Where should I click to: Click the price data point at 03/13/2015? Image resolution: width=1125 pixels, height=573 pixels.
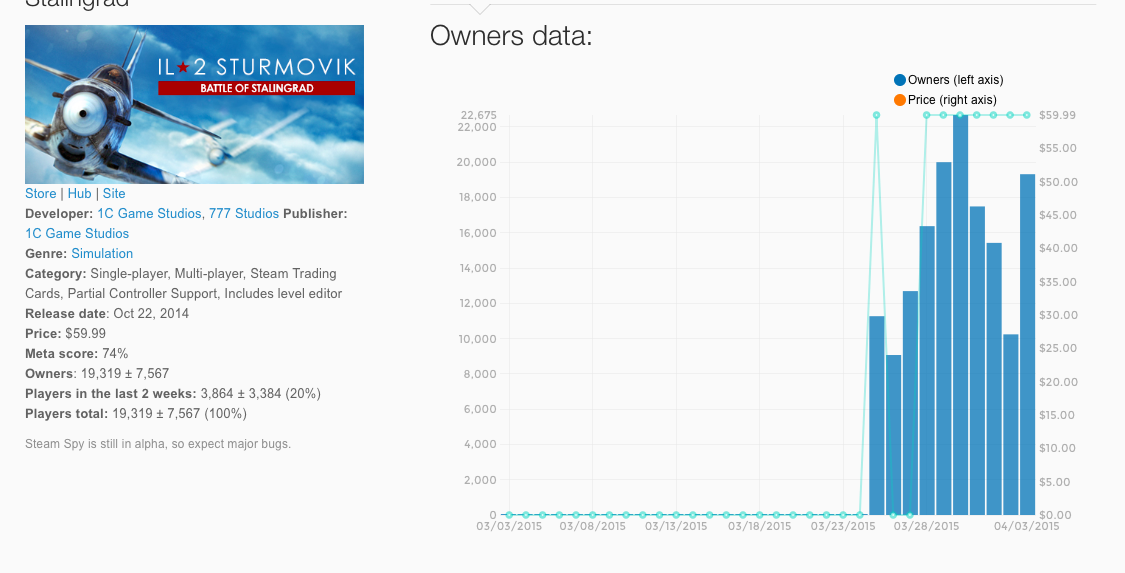pos(676,515)
